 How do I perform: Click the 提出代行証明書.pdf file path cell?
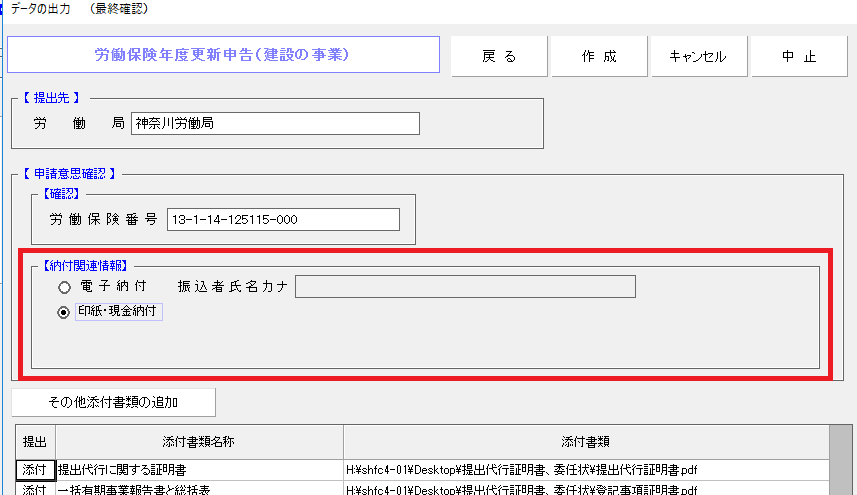(586, 469)
